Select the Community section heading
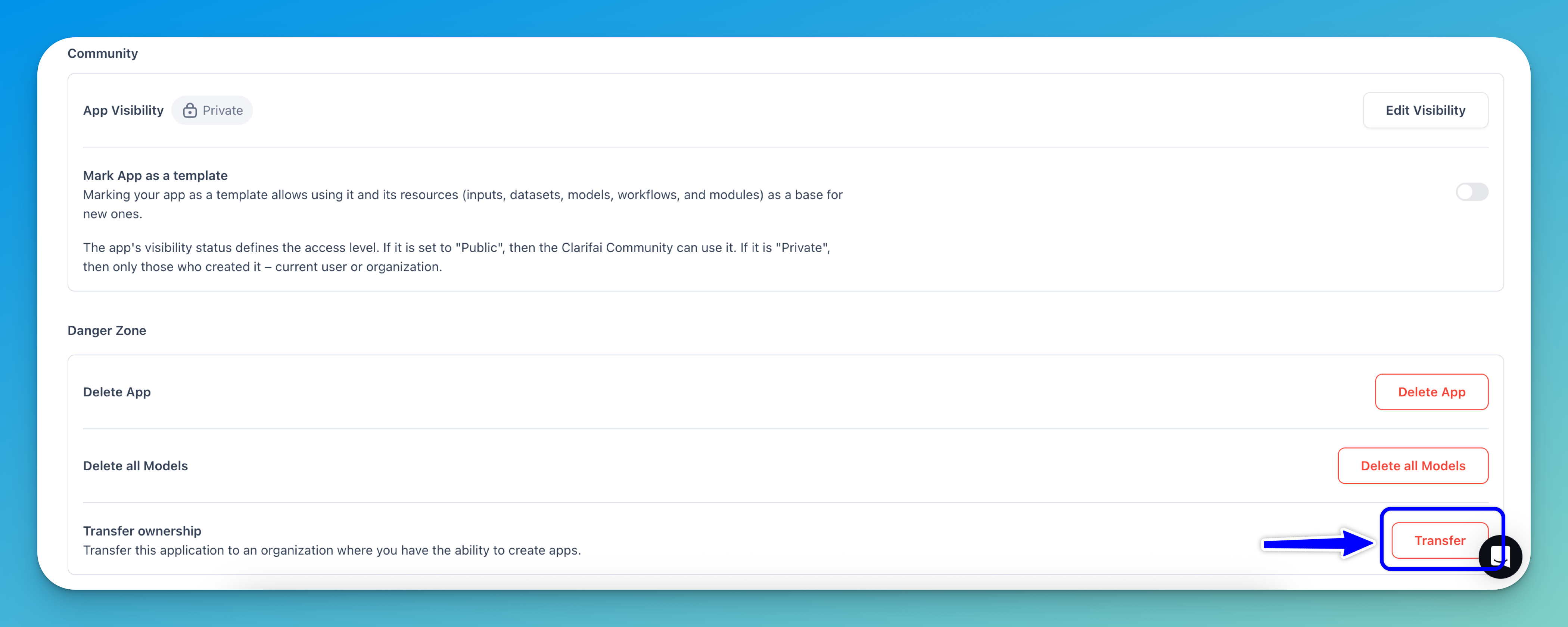The height and width of the screenshot is (627, 1568). pyautogui.click(x=102, y=54)
